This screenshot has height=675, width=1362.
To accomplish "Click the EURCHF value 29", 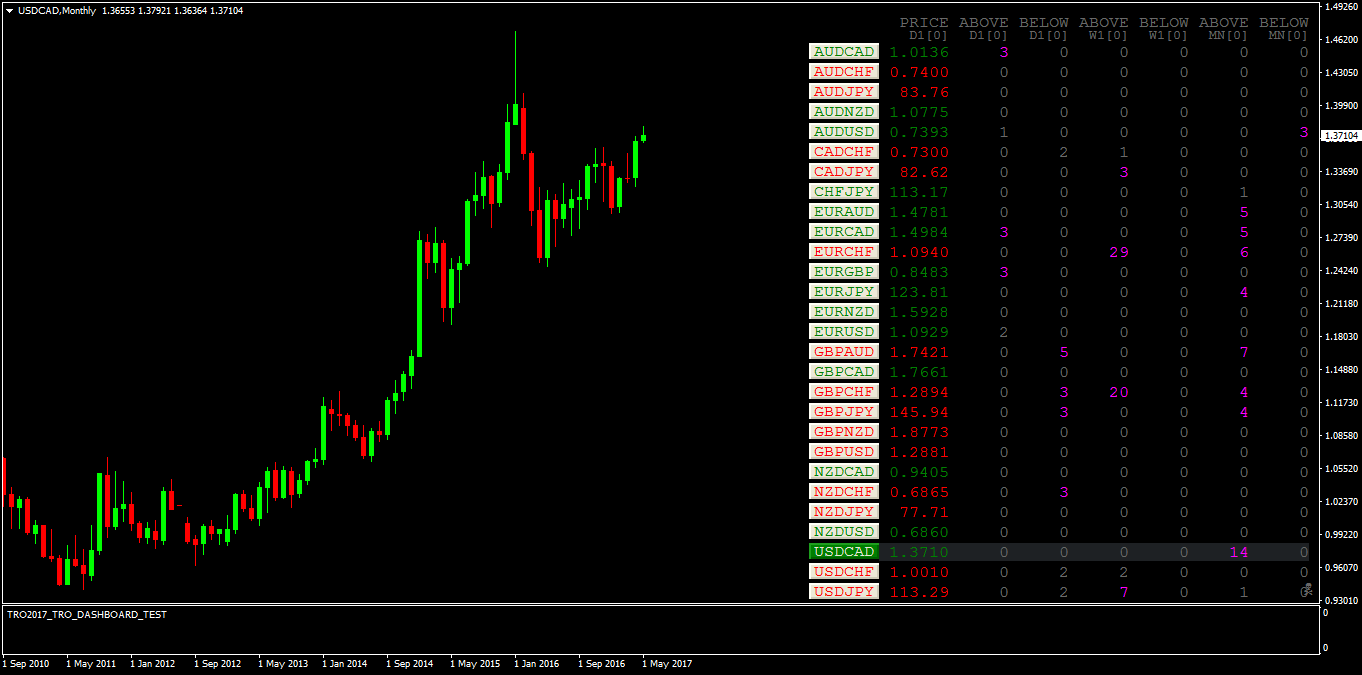I will tap(1119, 252).
